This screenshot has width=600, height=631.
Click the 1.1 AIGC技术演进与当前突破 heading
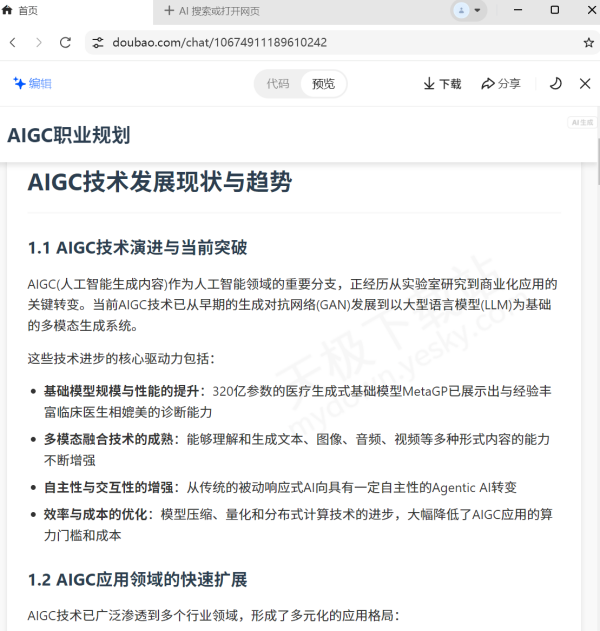click(x=137, y=247)
